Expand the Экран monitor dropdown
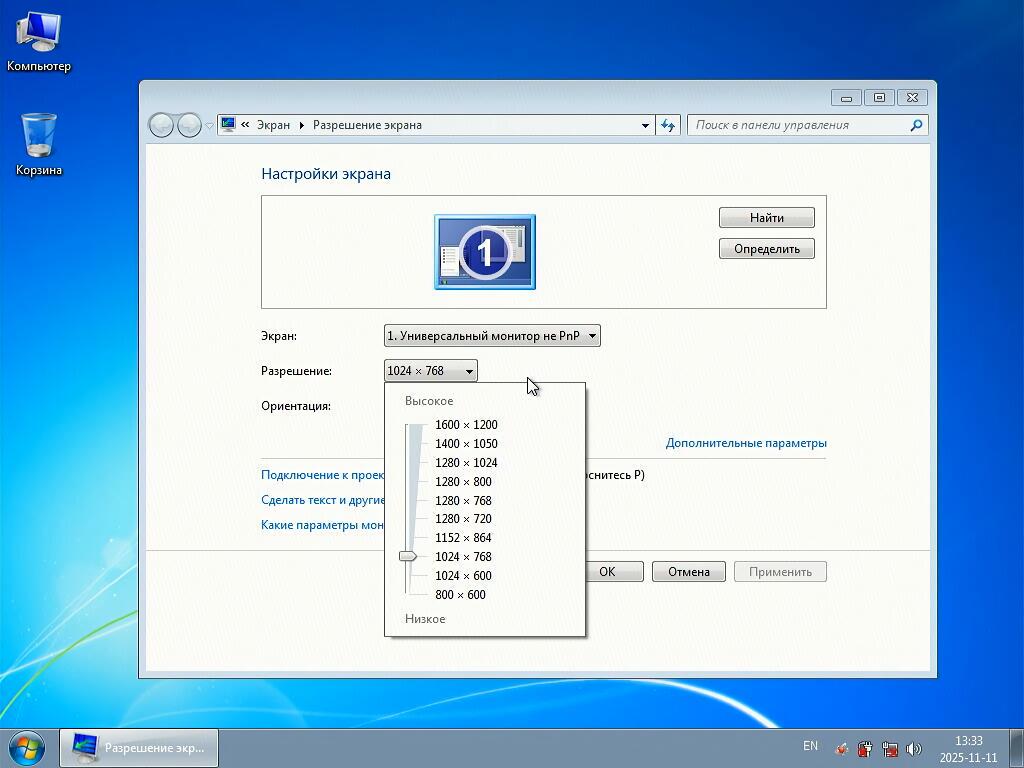The image size is (1024, 768). click(x=492, y=336)
